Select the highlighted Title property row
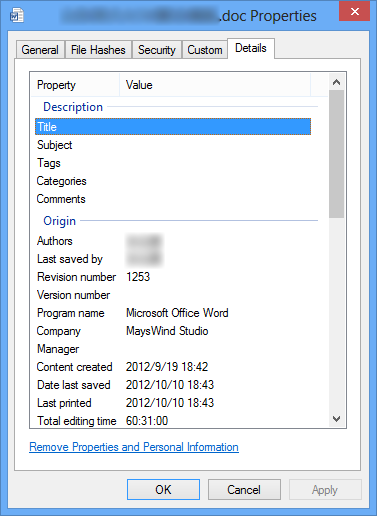The width and height of the screenshot is (377, 516). (x=173, y=127)
